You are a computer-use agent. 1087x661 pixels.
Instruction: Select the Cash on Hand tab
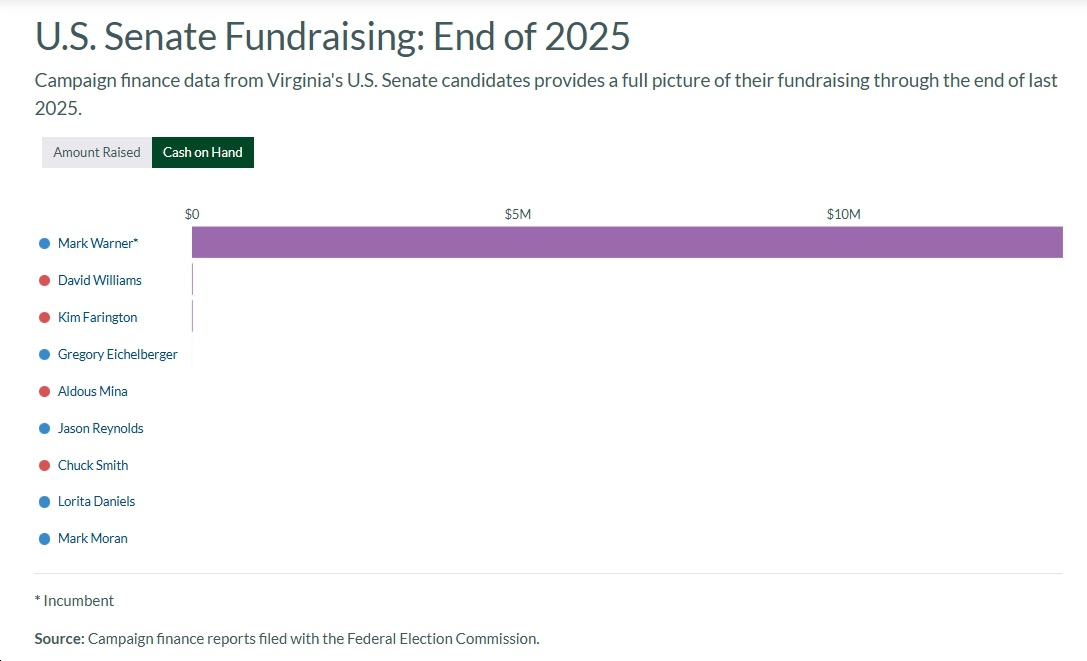pyautogui.click(x=203, y=152)
